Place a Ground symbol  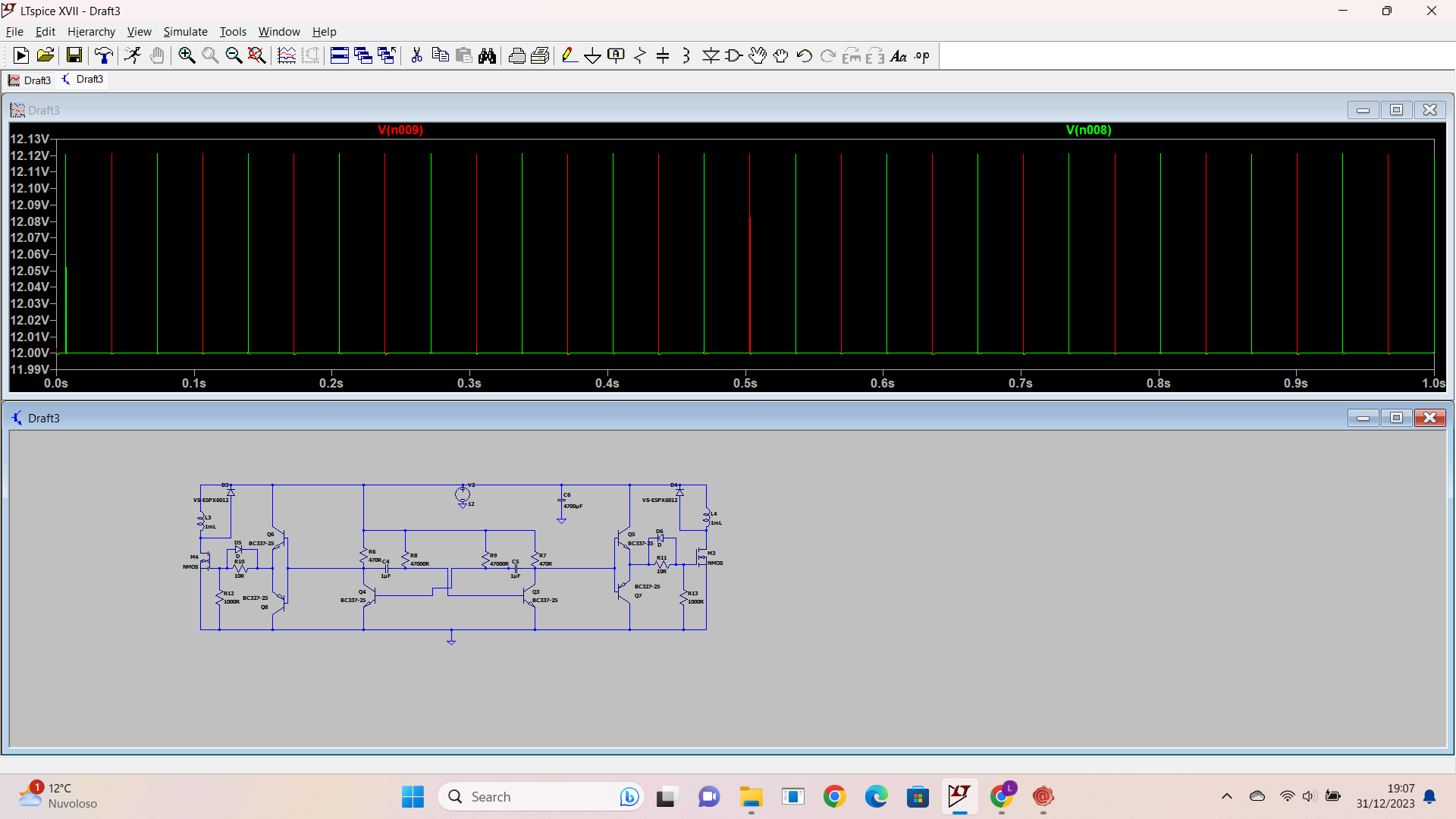point(593,55)
